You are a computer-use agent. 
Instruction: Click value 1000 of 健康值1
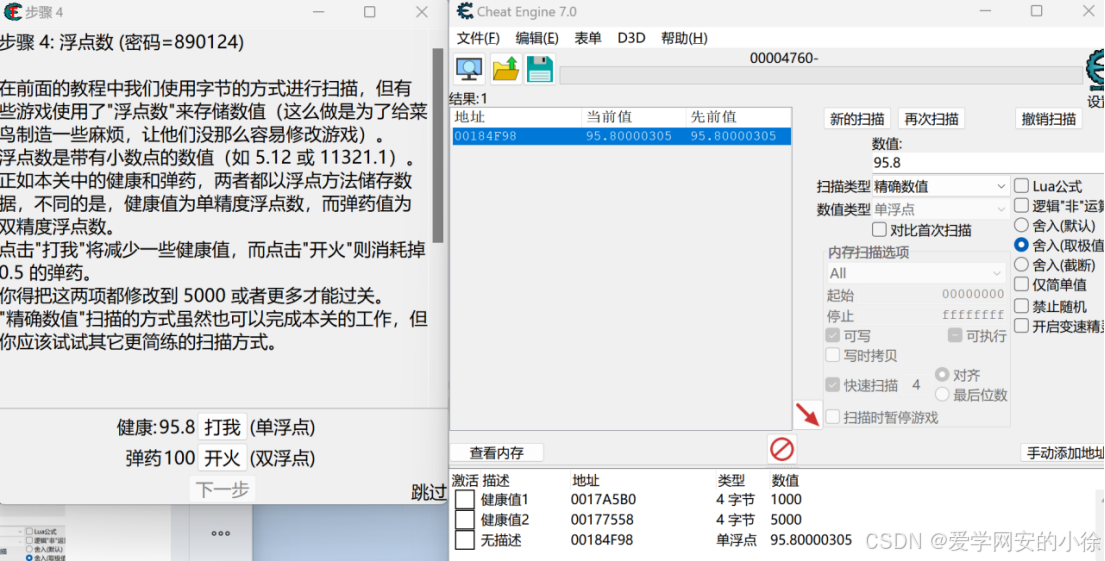tap(786, 500)
